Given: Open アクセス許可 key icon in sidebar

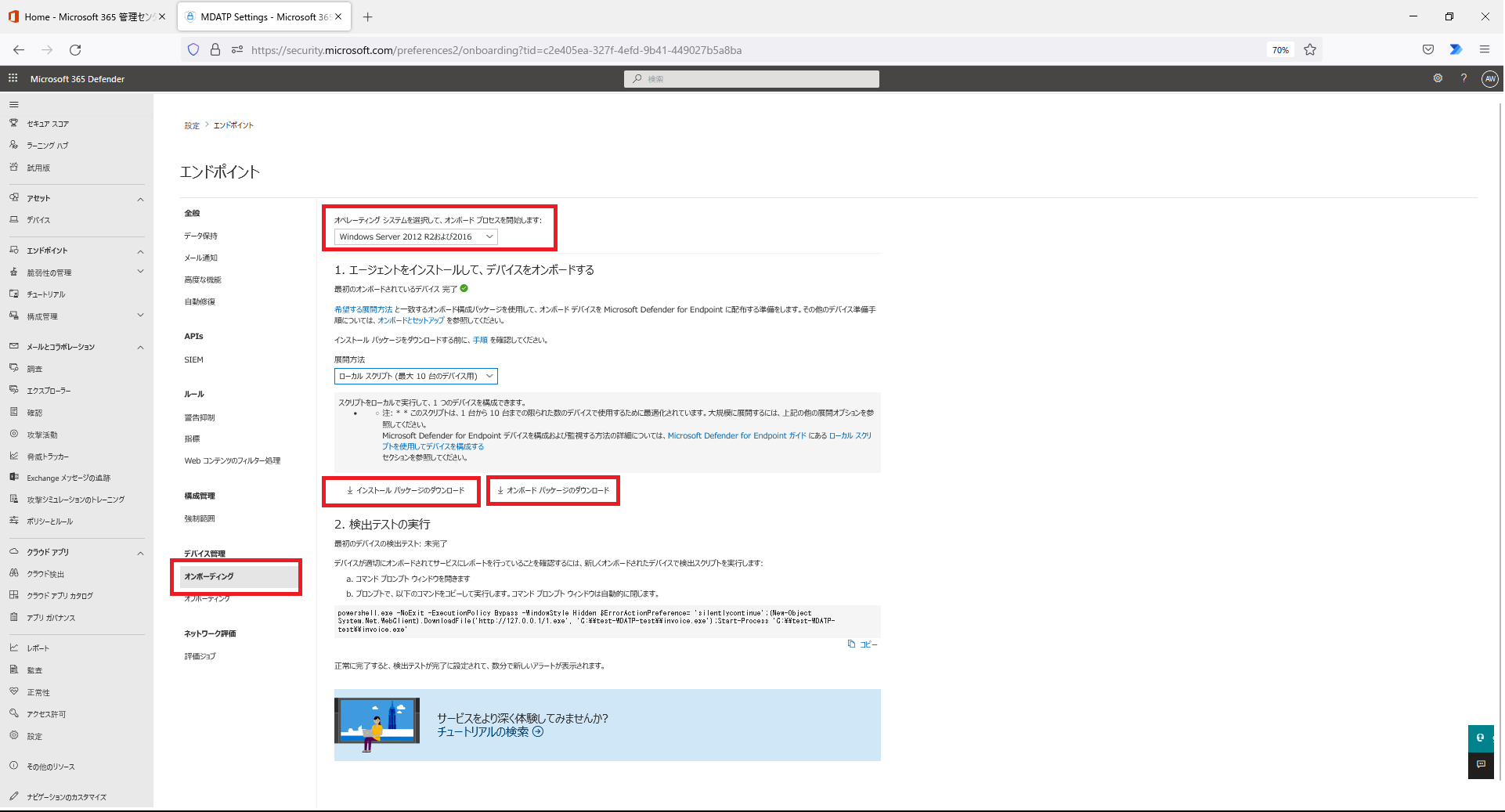Looking at the screenshot, I should click(13, 713).
